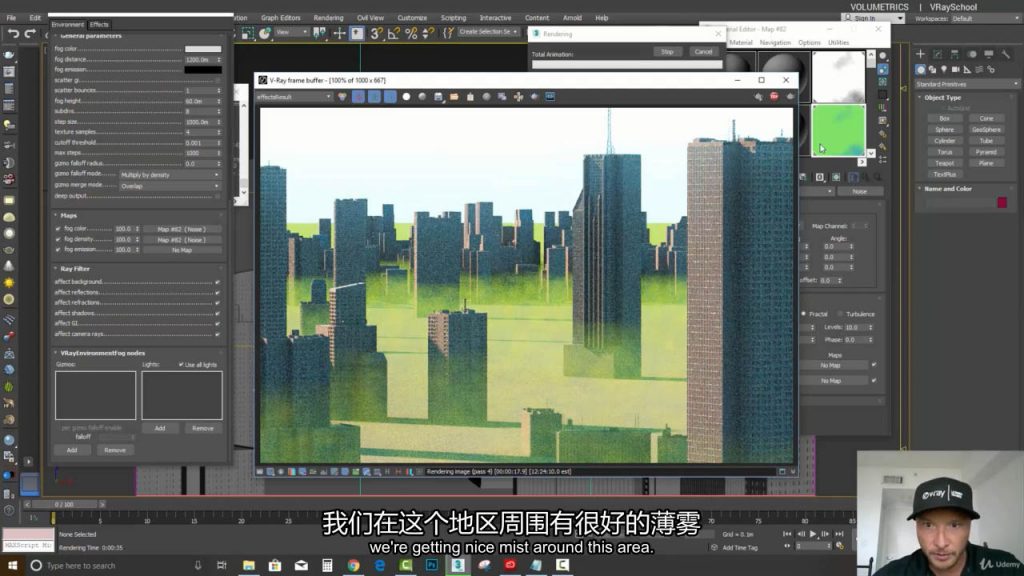Toggle the affect camera rays checkbox
The height and width of the screenshot is (576, 1024).
[x=217, y=334]
